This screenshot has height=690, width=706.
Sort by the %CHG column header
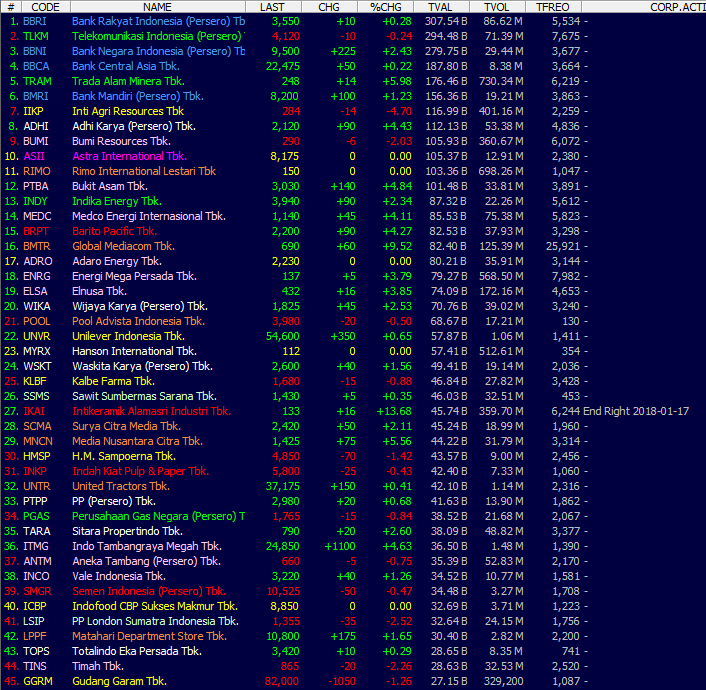[x=385, y=7]
